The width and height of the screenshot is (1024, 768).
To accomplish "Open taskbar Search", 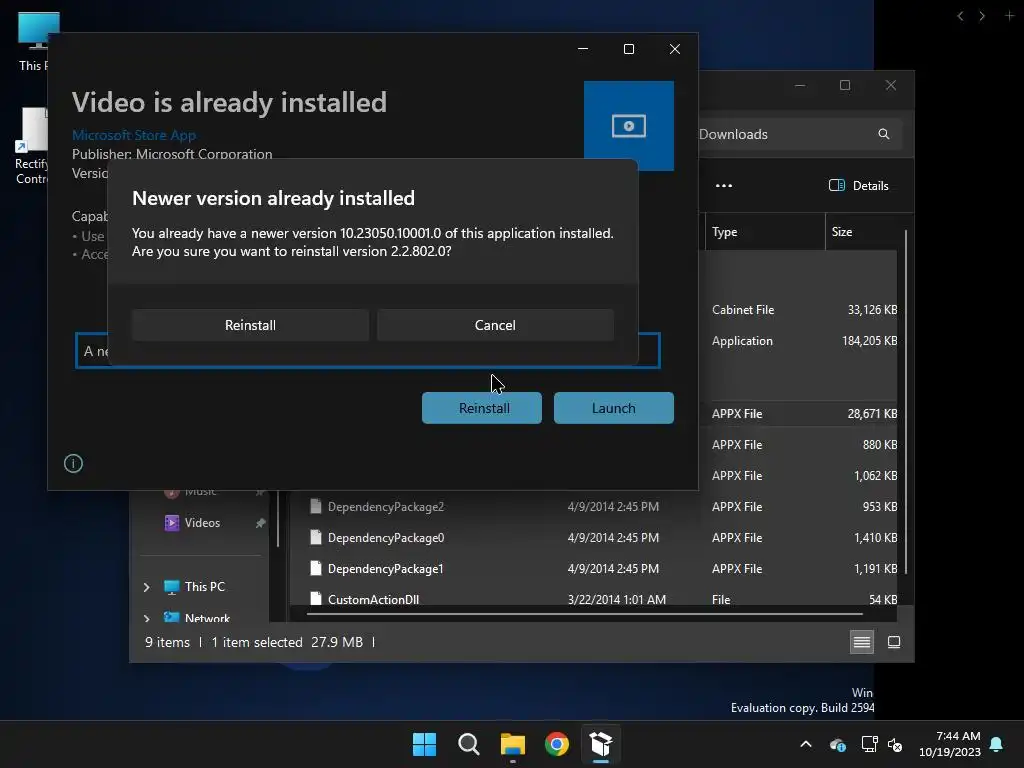I will [469, 744].
